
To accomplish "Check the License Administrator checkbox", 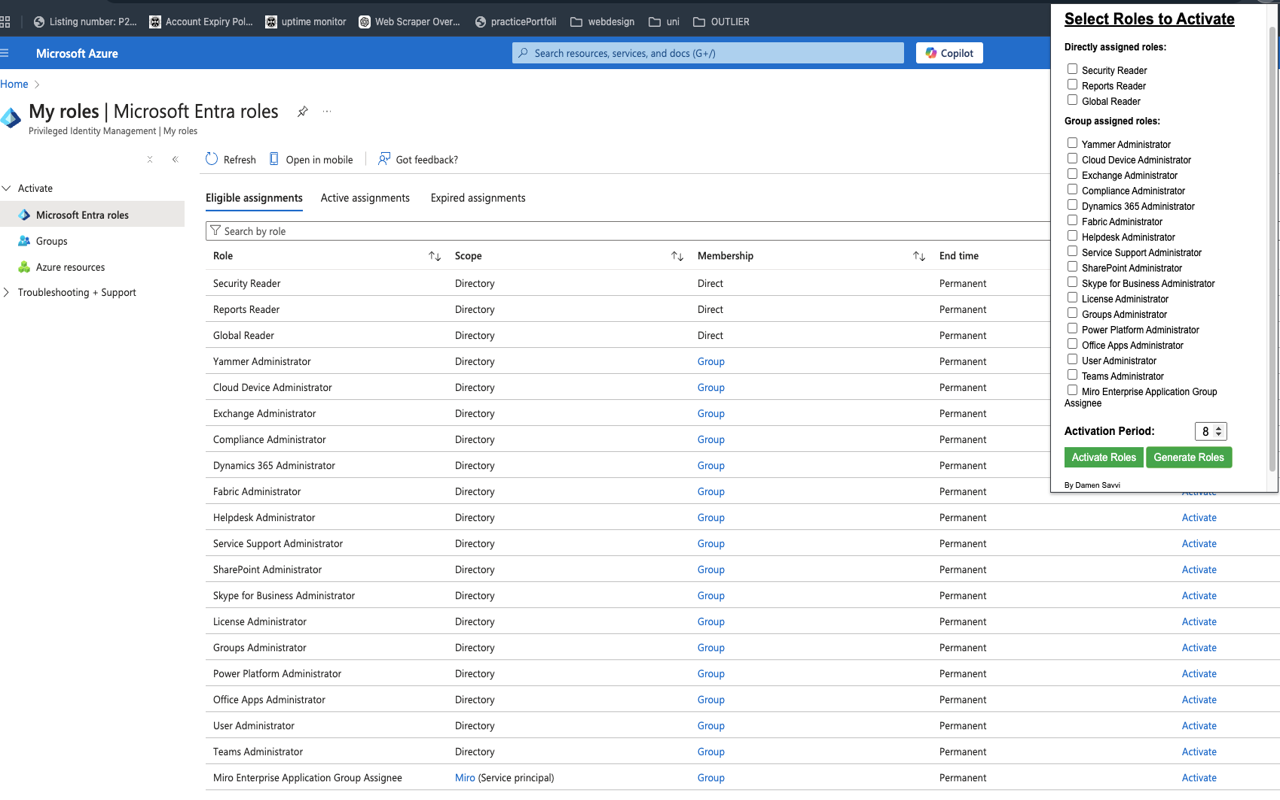I will tap(1072, 297).
